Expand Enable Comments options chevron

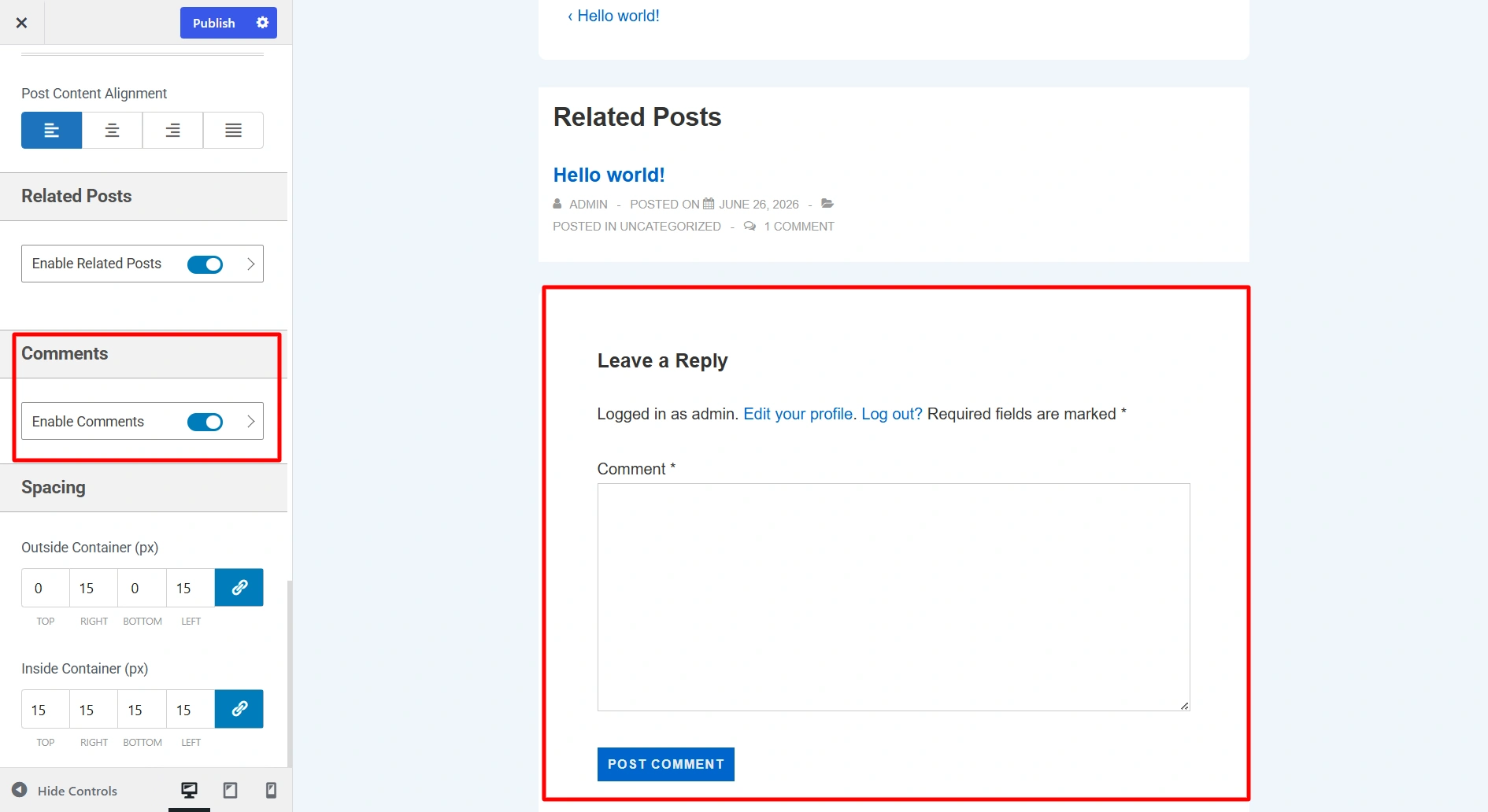251,422
